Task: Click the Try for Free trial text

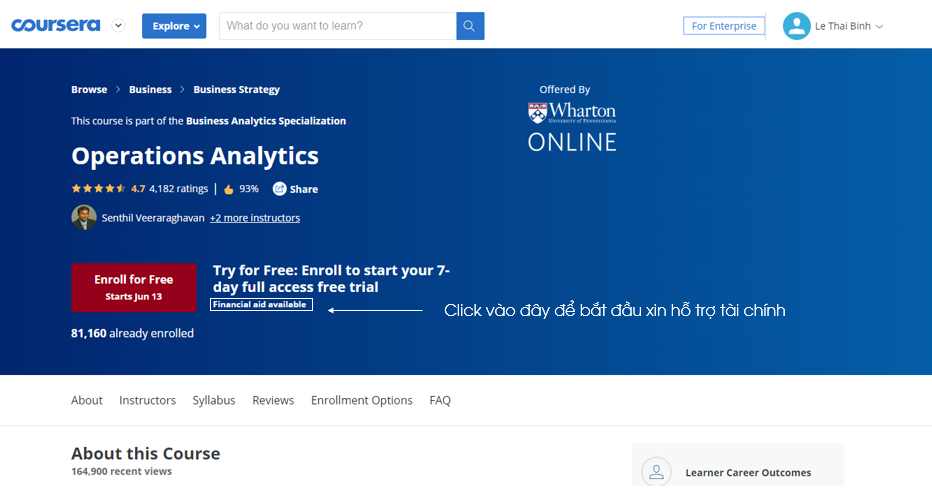Action: click(331, 278)
